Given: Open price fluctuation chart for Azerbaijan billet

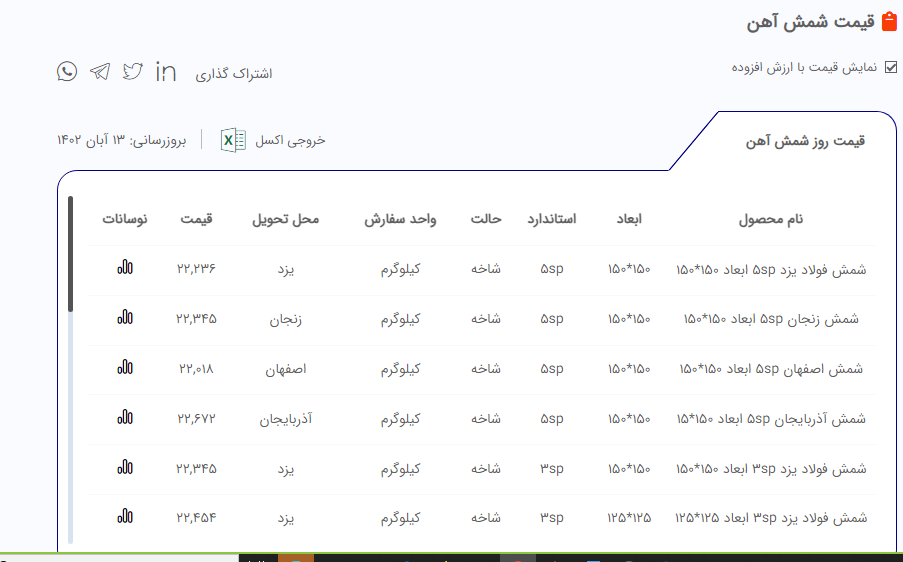Looking at the screenshot, I should point(125,417).
